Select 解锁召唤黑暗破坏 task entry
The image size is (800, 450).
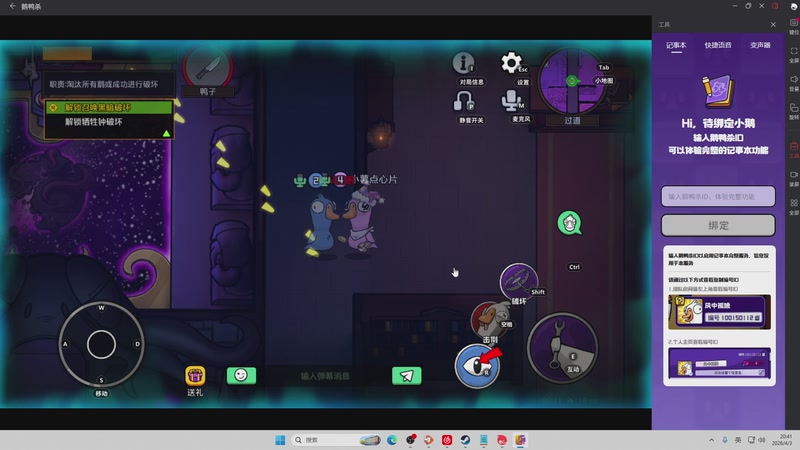109,108
